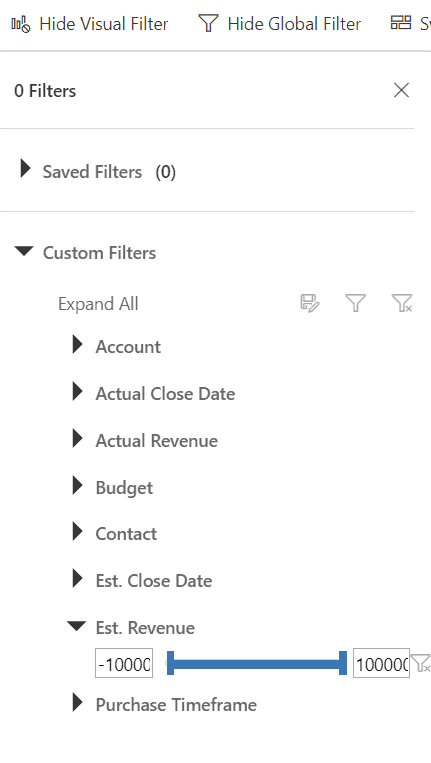Collapse the Est. Revenue filter
Screen dimensions: 431x763
(x=76, y=626)
